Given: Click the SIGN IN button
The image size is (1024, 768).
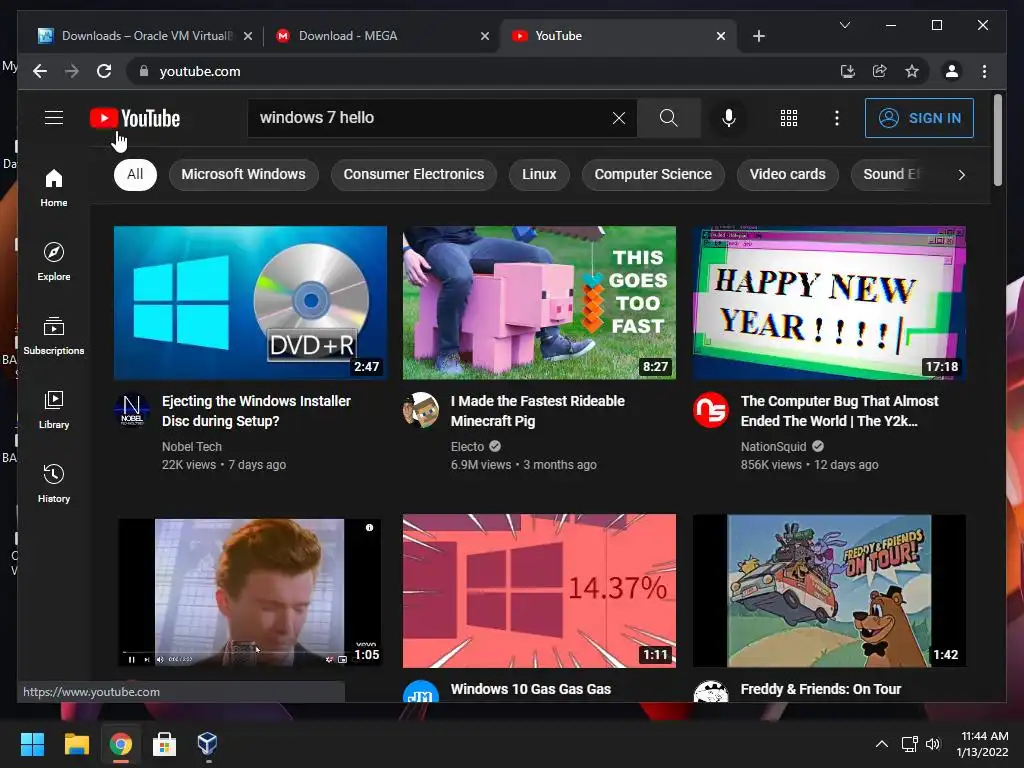Looking at the screenshot, I should 919,118.
